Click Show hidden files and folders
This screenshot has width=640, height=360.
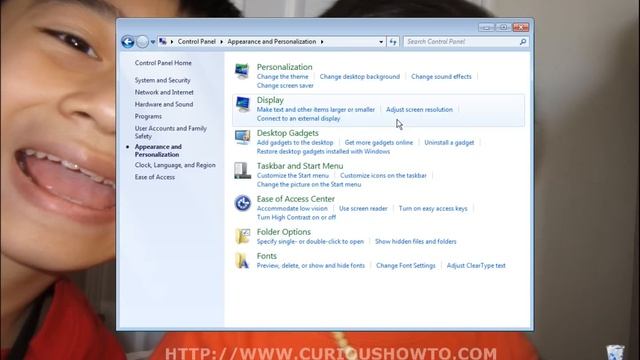(416, 242)
